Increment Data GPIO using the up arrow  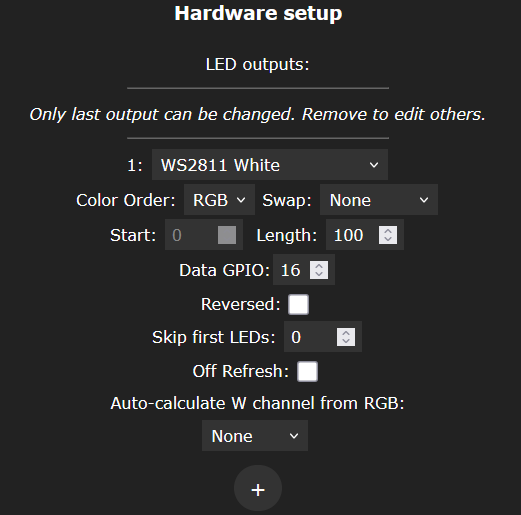pyautogui.click(x=319, y=266)
